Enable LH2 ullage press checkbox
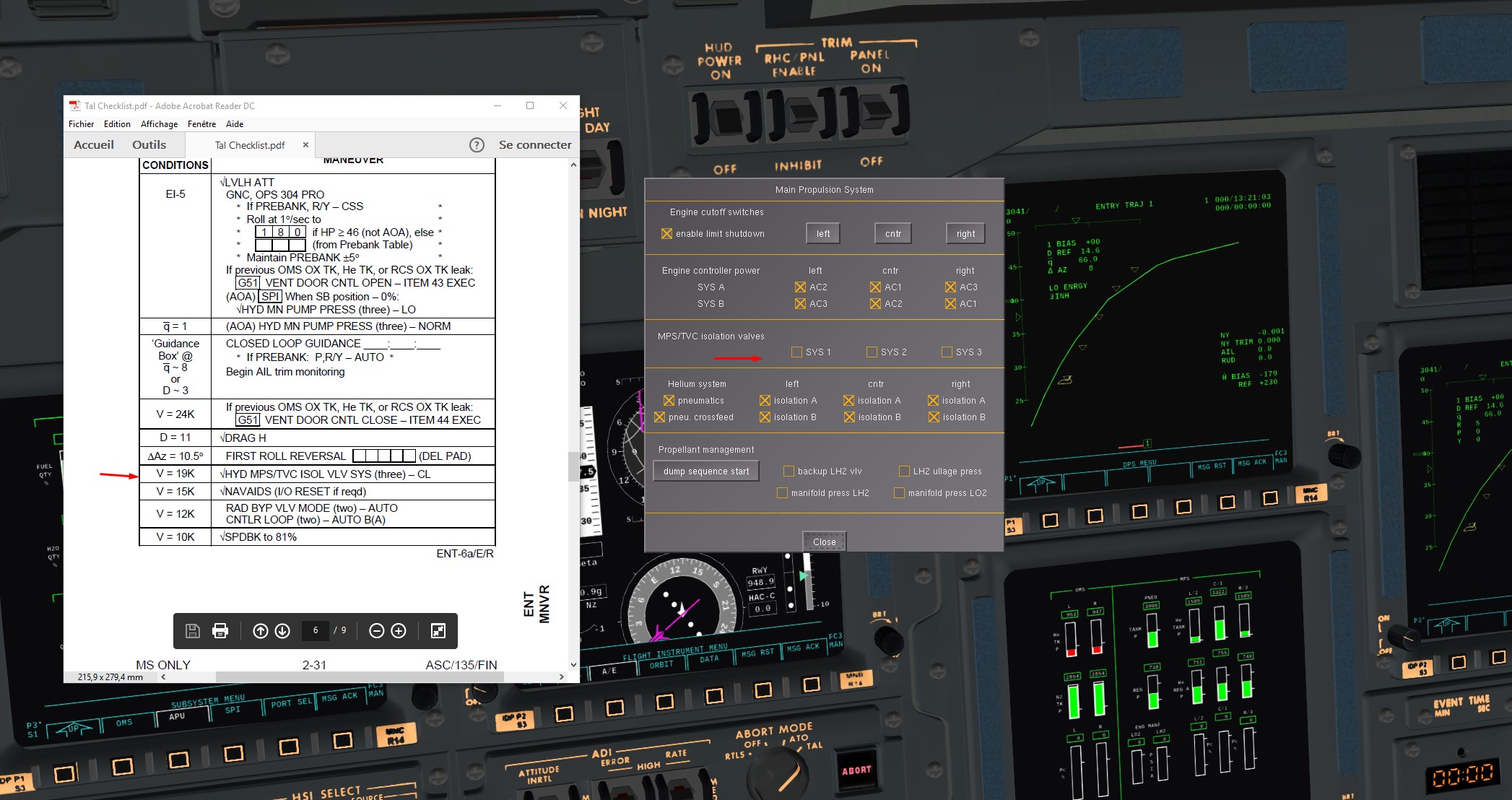Screen dimensions: 1512x800 click(904, 471)
